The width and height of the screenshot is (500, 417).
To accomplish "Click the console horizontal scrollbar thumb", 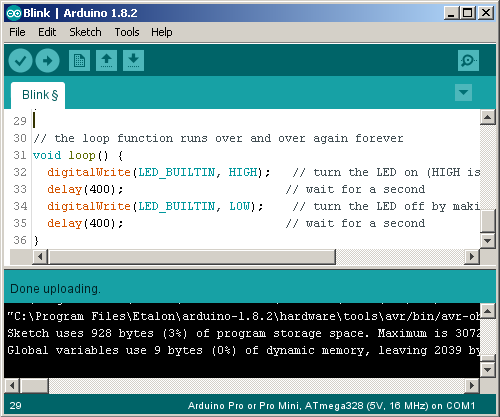I will 35,386.
